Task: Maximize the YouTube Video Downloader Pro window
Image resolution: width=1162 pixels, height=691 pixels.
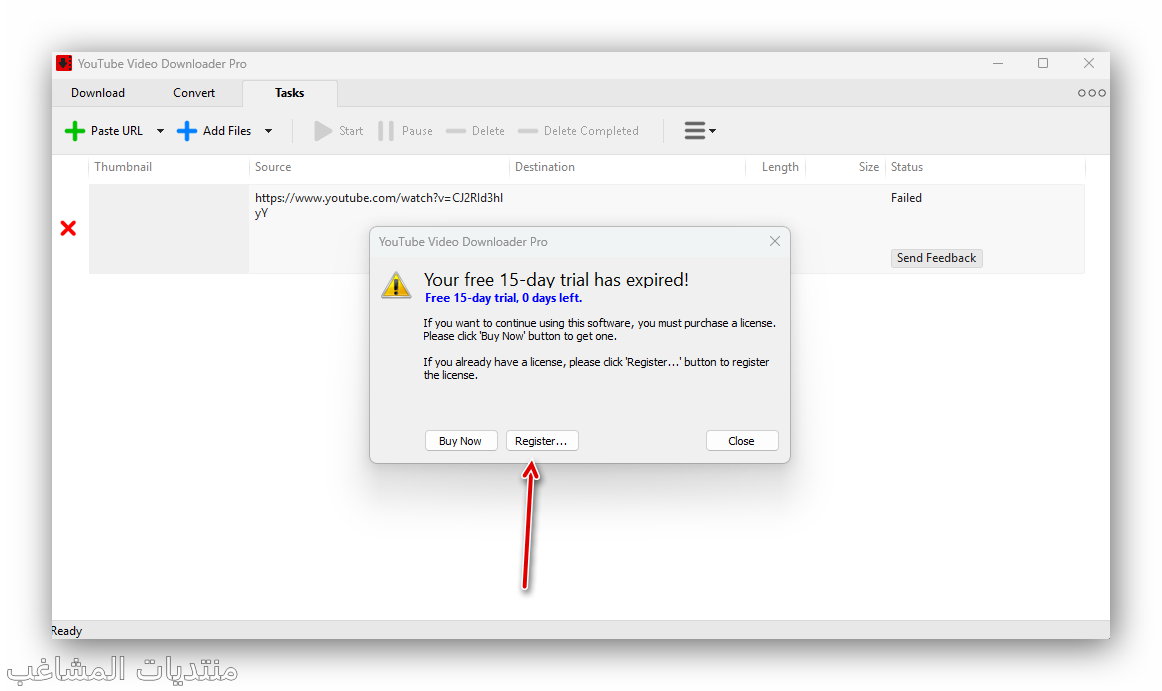Action: [1043, 64]
